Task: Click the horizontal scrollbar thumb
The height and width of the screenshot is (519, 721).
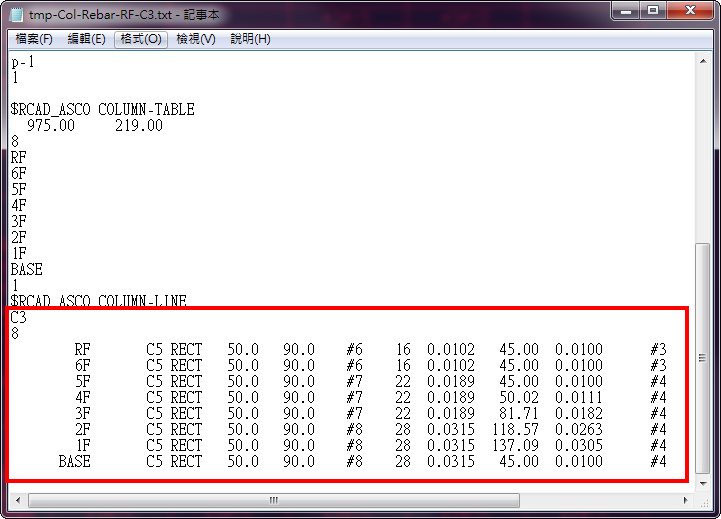Action: point(274,500)
